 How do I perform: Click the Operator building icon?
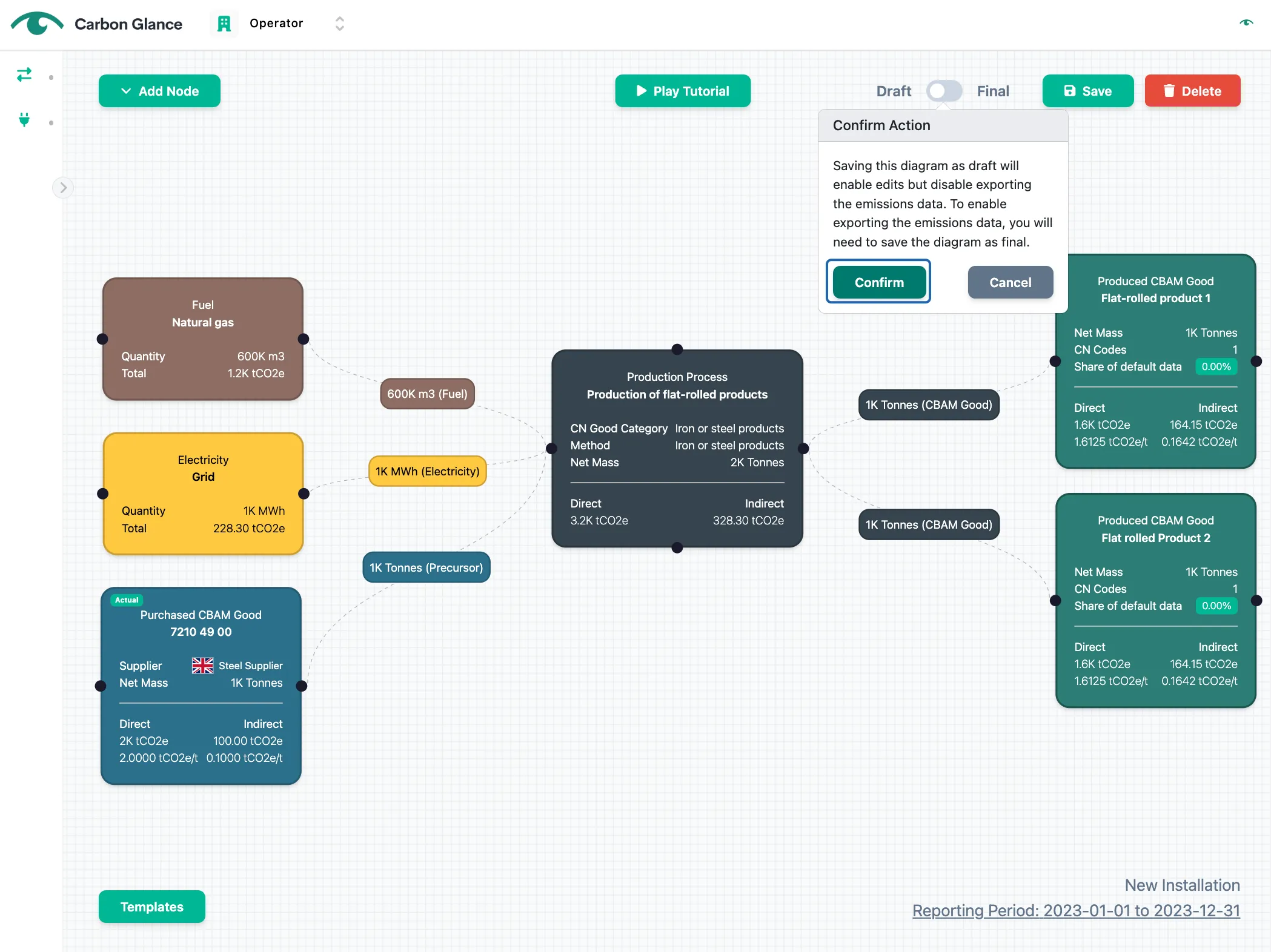click(224, 24)
